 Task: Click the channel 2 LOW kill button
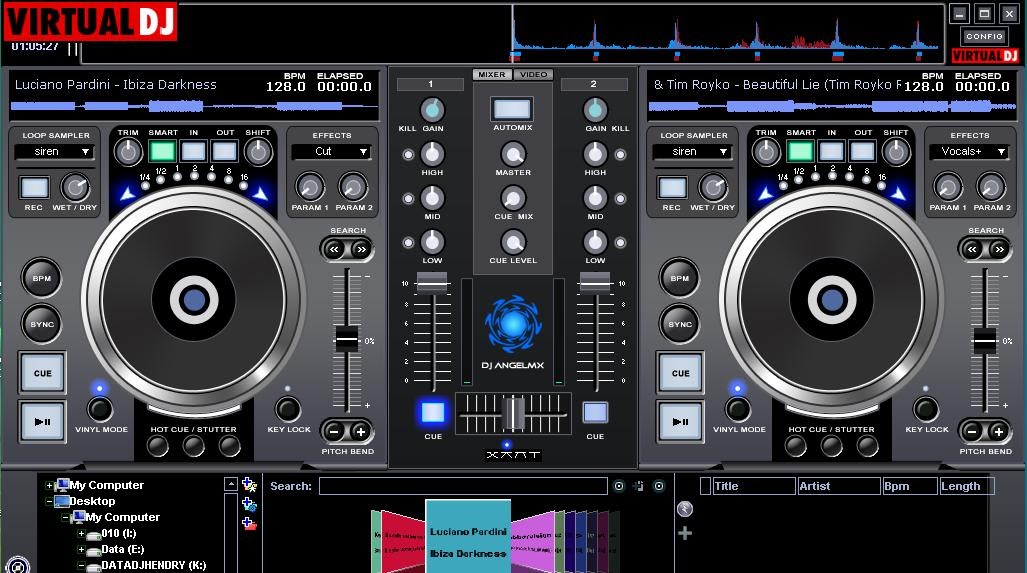pyautogui.click(x=620, y=243)
